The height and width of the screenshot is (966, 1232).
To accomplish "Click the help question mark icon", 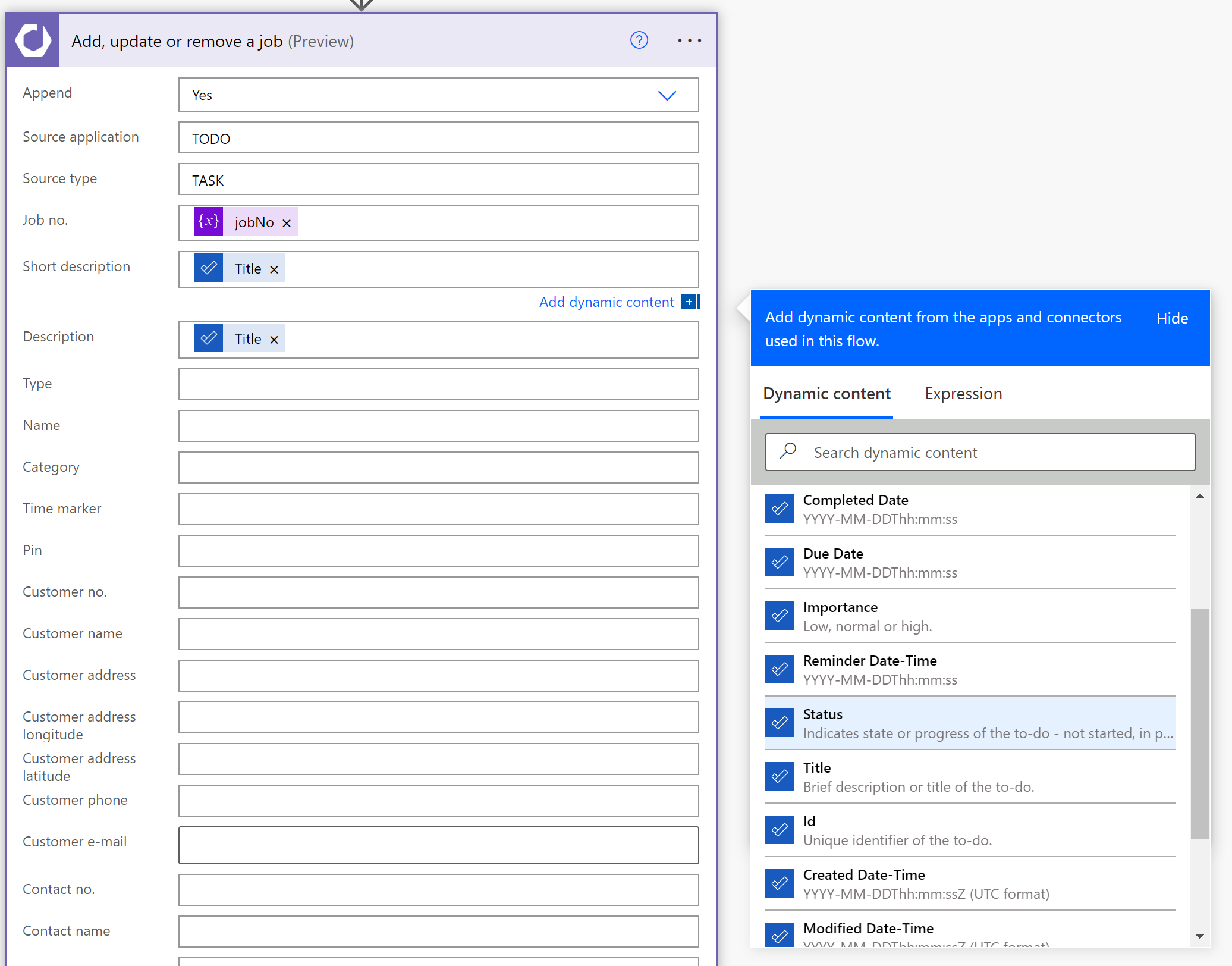I will (x=639, y=40).
